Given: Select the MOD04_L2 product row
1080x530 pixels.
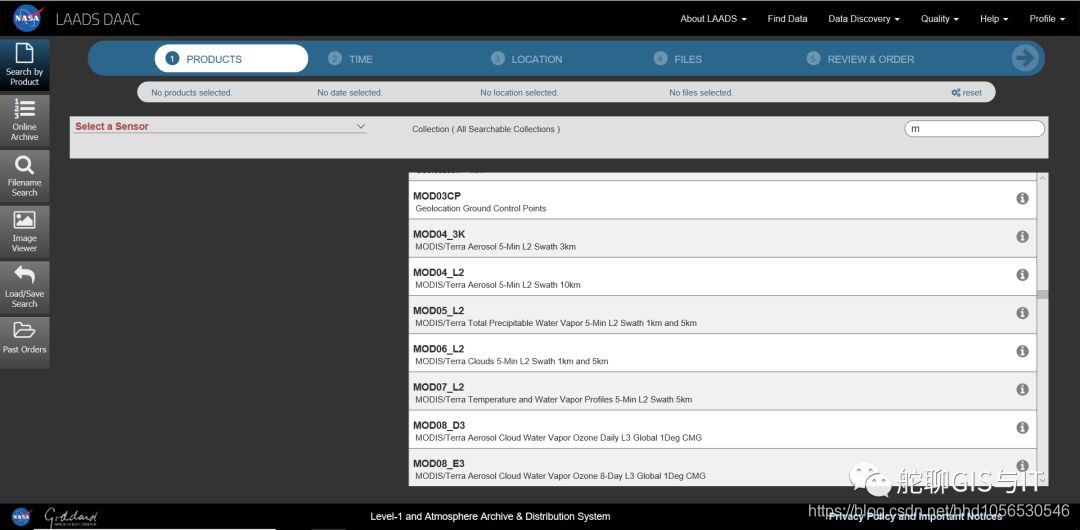Looking at the screenshot, I should pos(723,277).
